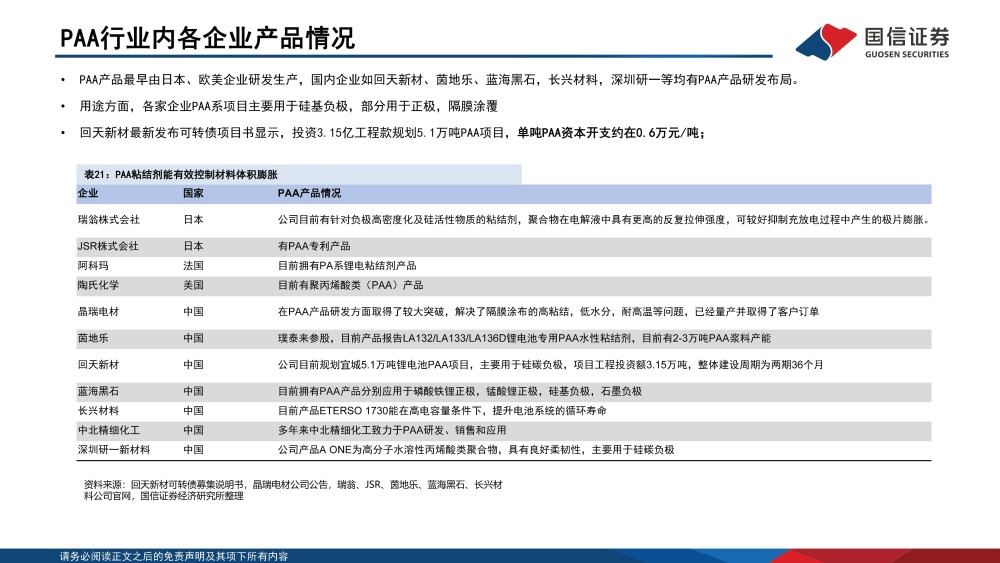Click first bullet about PAA产品最早由日本、欧美企业研发
Screen dimensions: 1000x563
coord(439,80)
